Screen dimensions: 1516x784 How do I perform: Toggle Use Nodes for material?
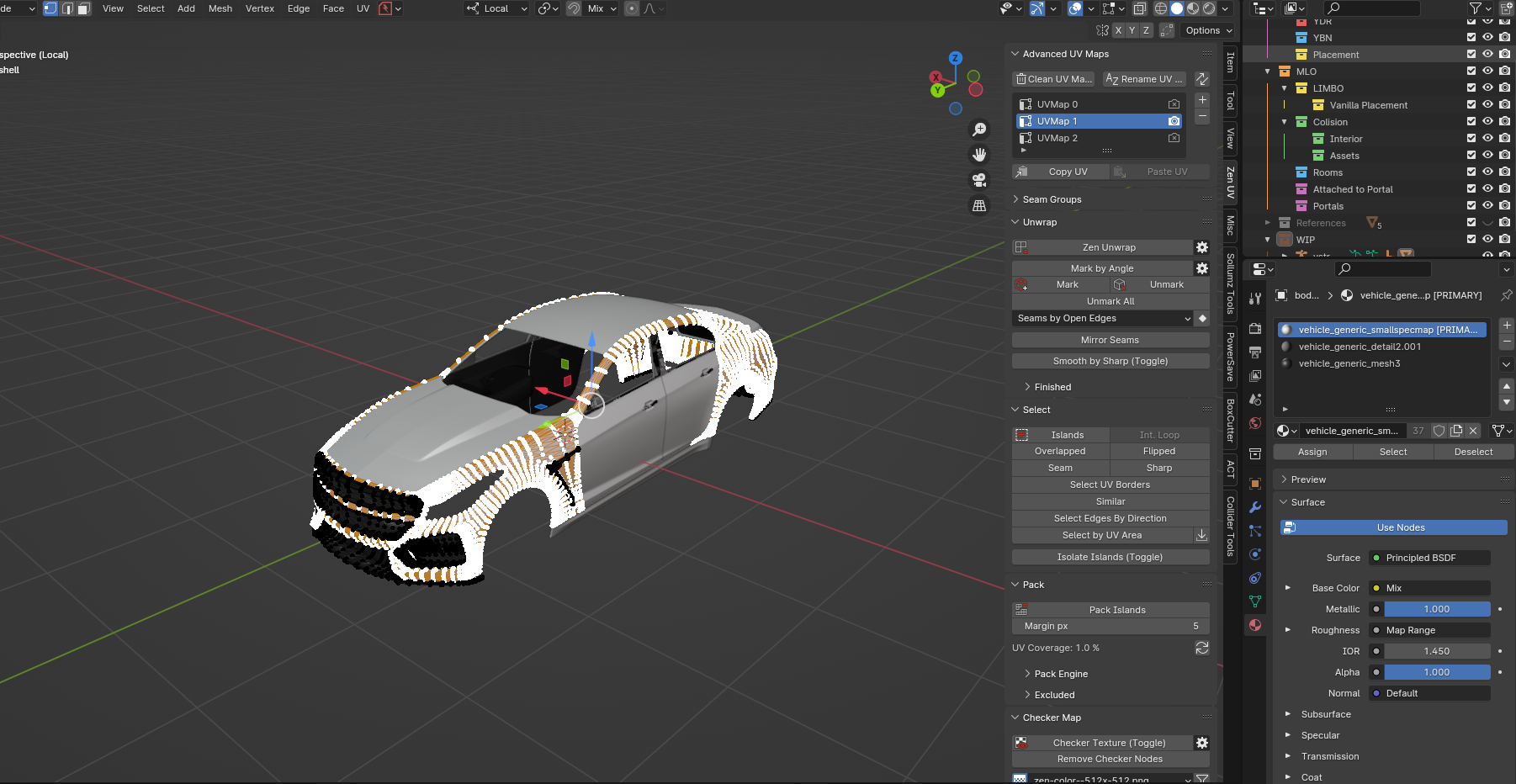tap(1393, 527)
